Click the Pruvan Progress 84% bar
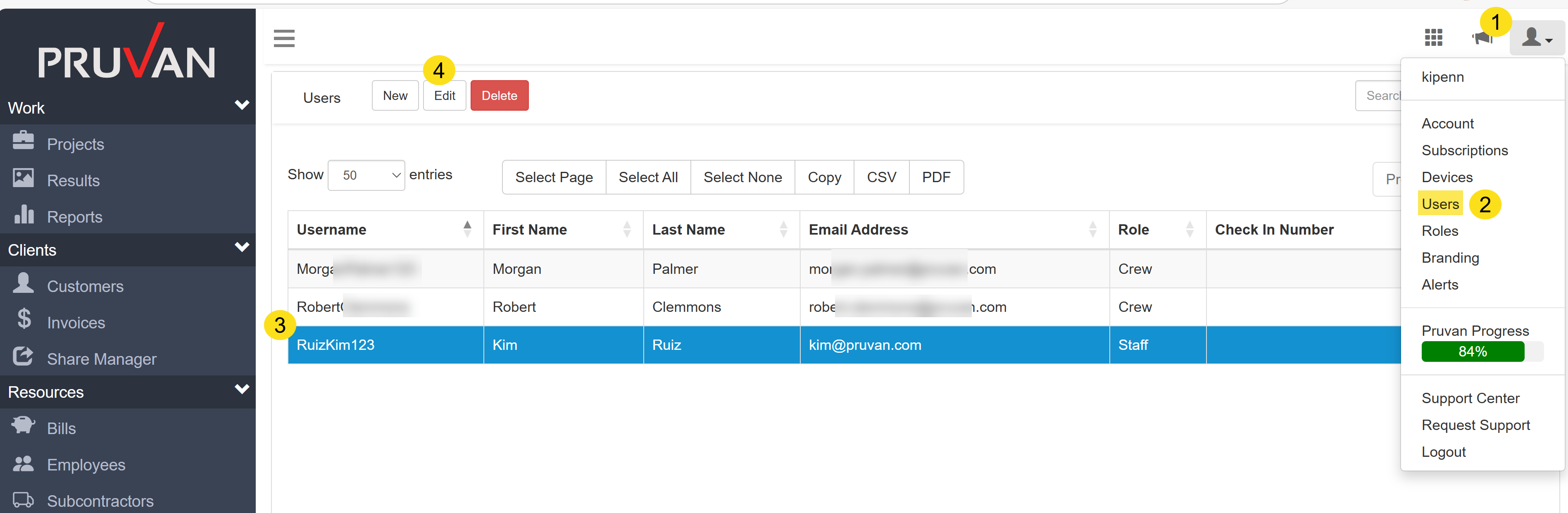The width and height of the screenshot is (1568, 513). click(x=1472, y=351)
